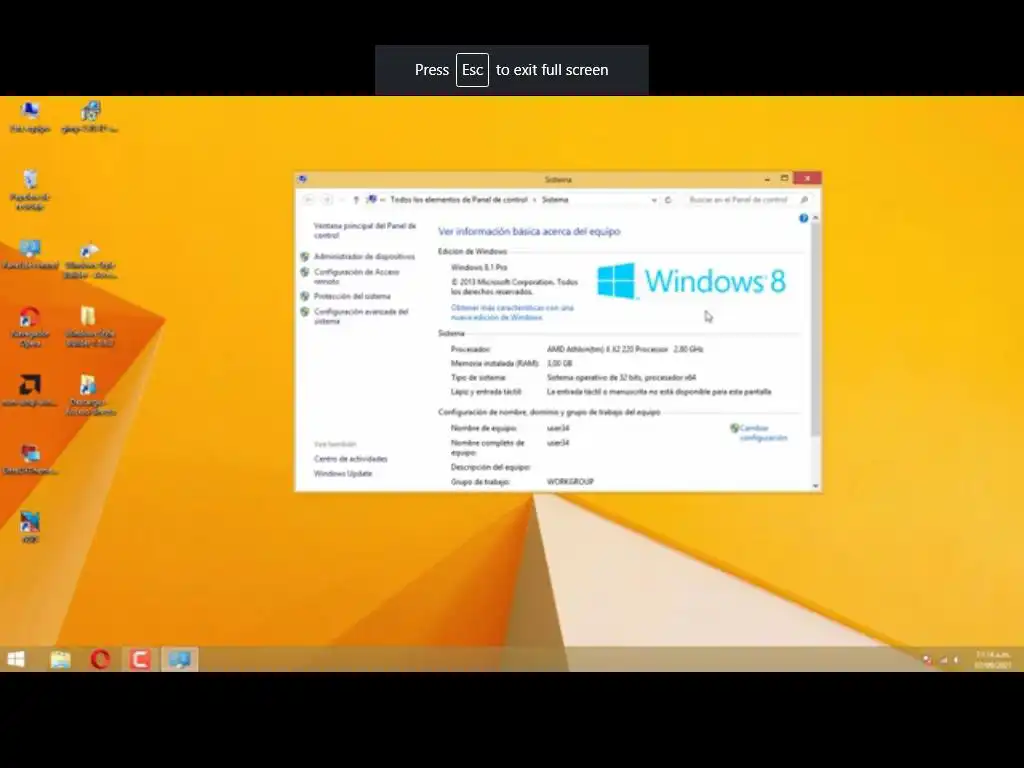Click the Back arrow in Sistema window

[x=309, y=200]
